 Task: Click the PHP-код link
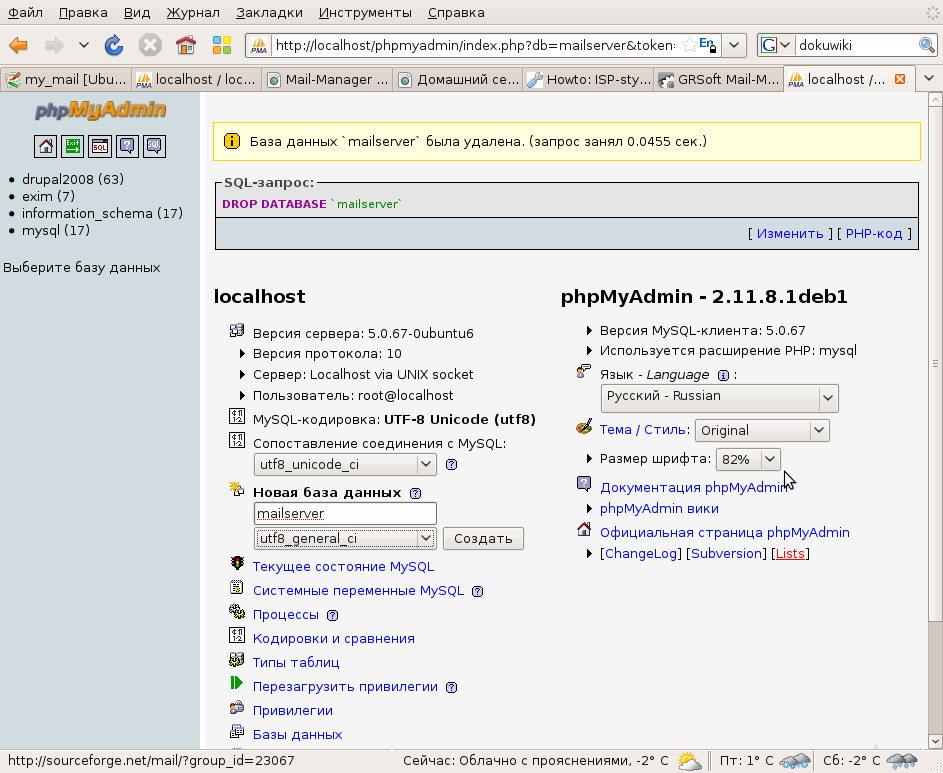coord(874,233)
